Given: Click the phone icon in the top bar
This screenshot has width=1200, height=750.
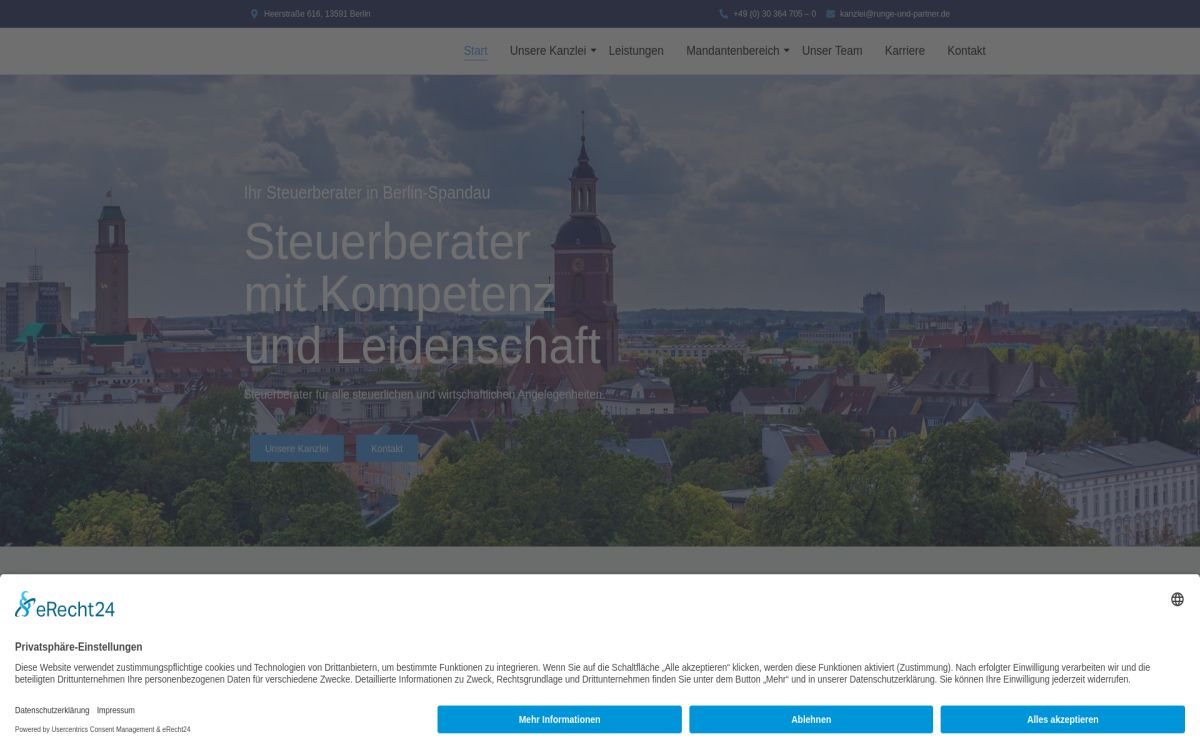Looking at the screenshot, I should pos(723,14).
